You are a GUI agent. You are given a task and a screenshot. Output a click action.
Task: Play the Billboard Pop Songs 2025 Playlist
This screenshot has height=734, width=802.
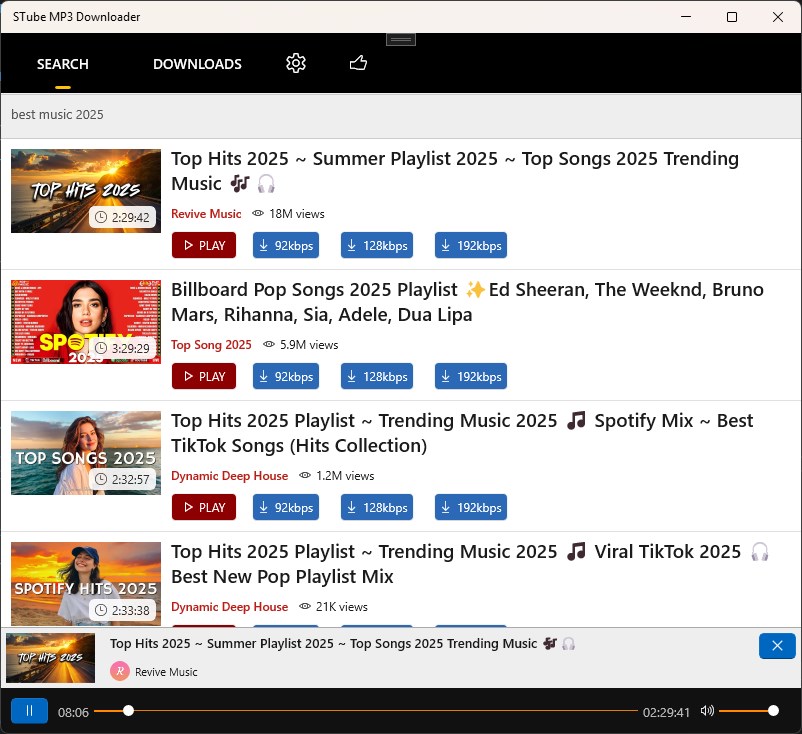click(x=203, y=376)
